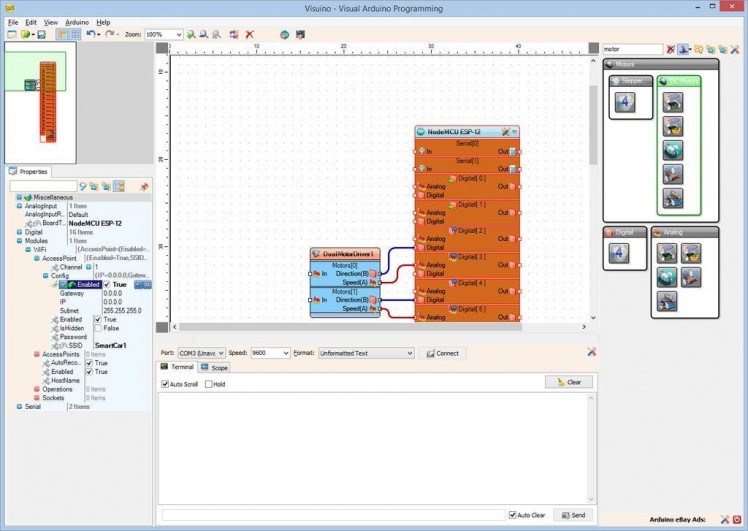This screenshot has width=748, height=531.
Task: Clear the component search filter icon
Action: coord(670,49)
